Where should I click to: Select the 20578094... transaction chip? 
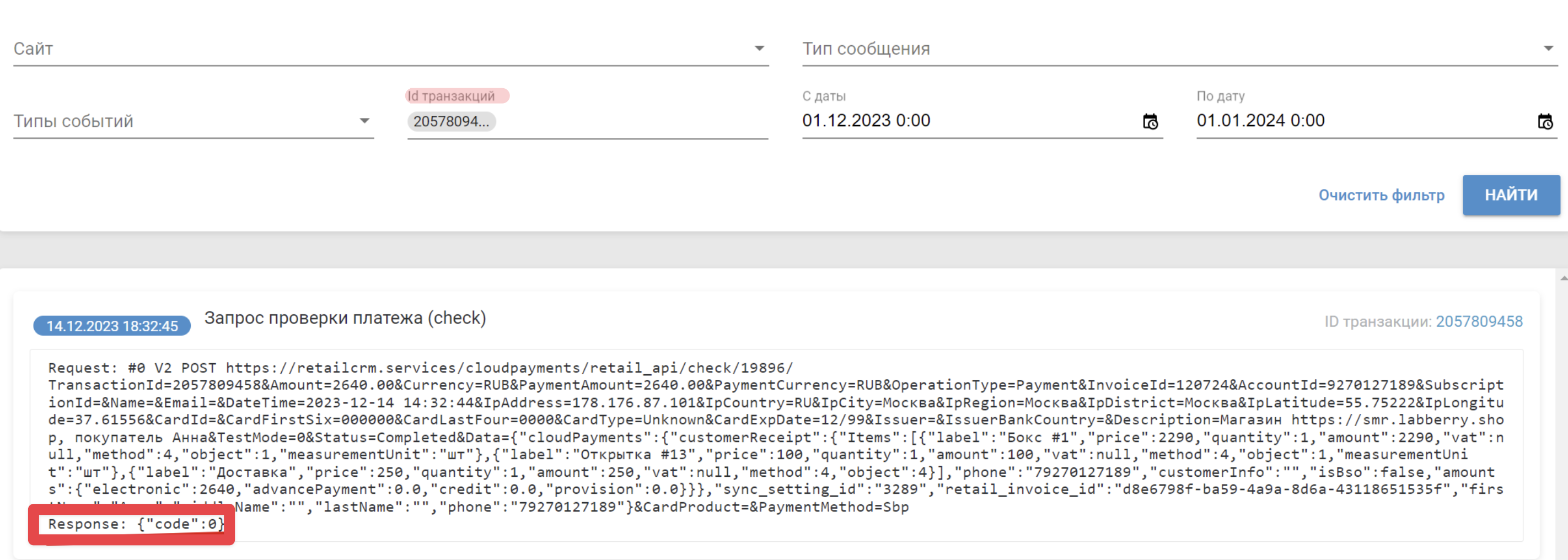point(451,121)
